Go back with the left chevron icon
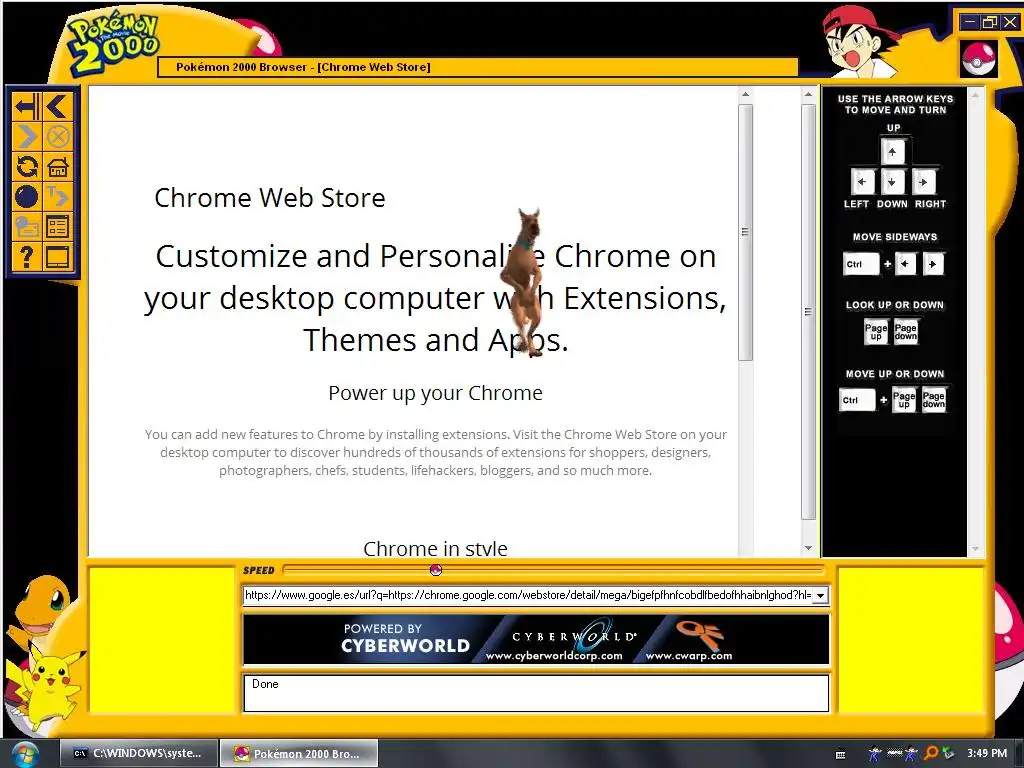The height and width of the screenshot is (768, 1024). pos(57,106)
